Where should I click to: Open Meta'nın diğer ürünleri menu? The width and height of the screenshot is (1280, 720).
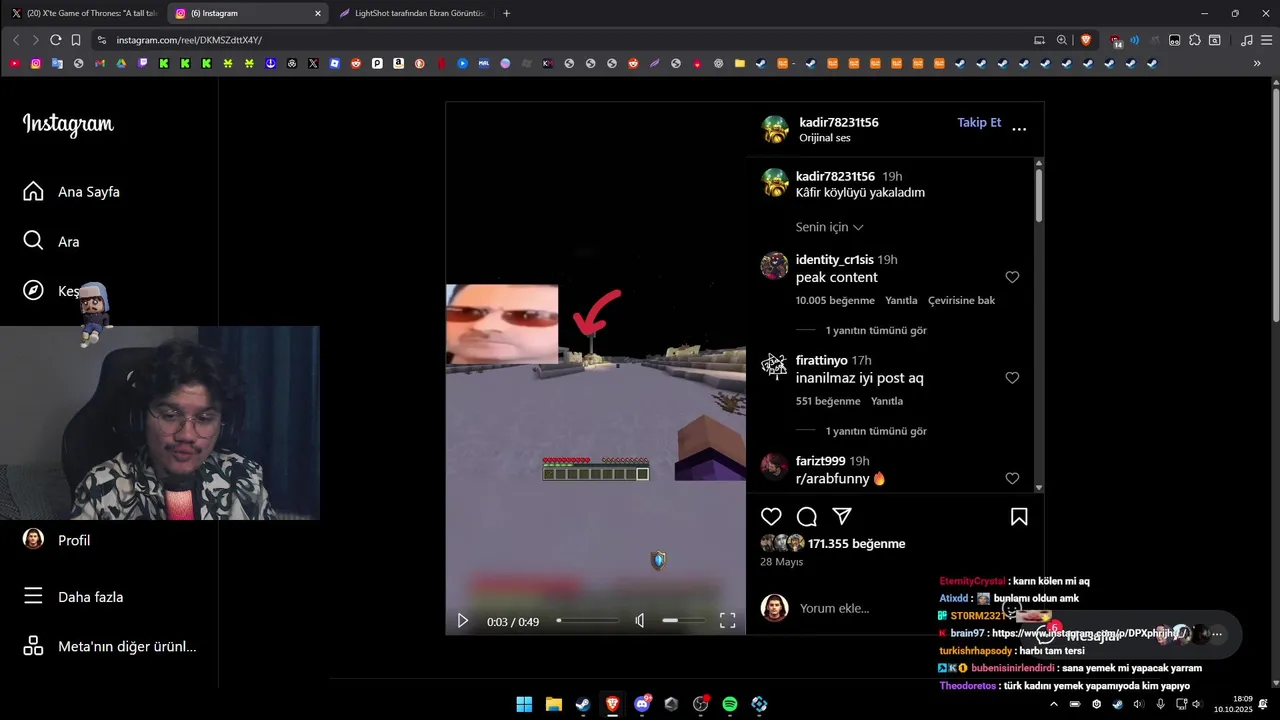tap(109, 646)
